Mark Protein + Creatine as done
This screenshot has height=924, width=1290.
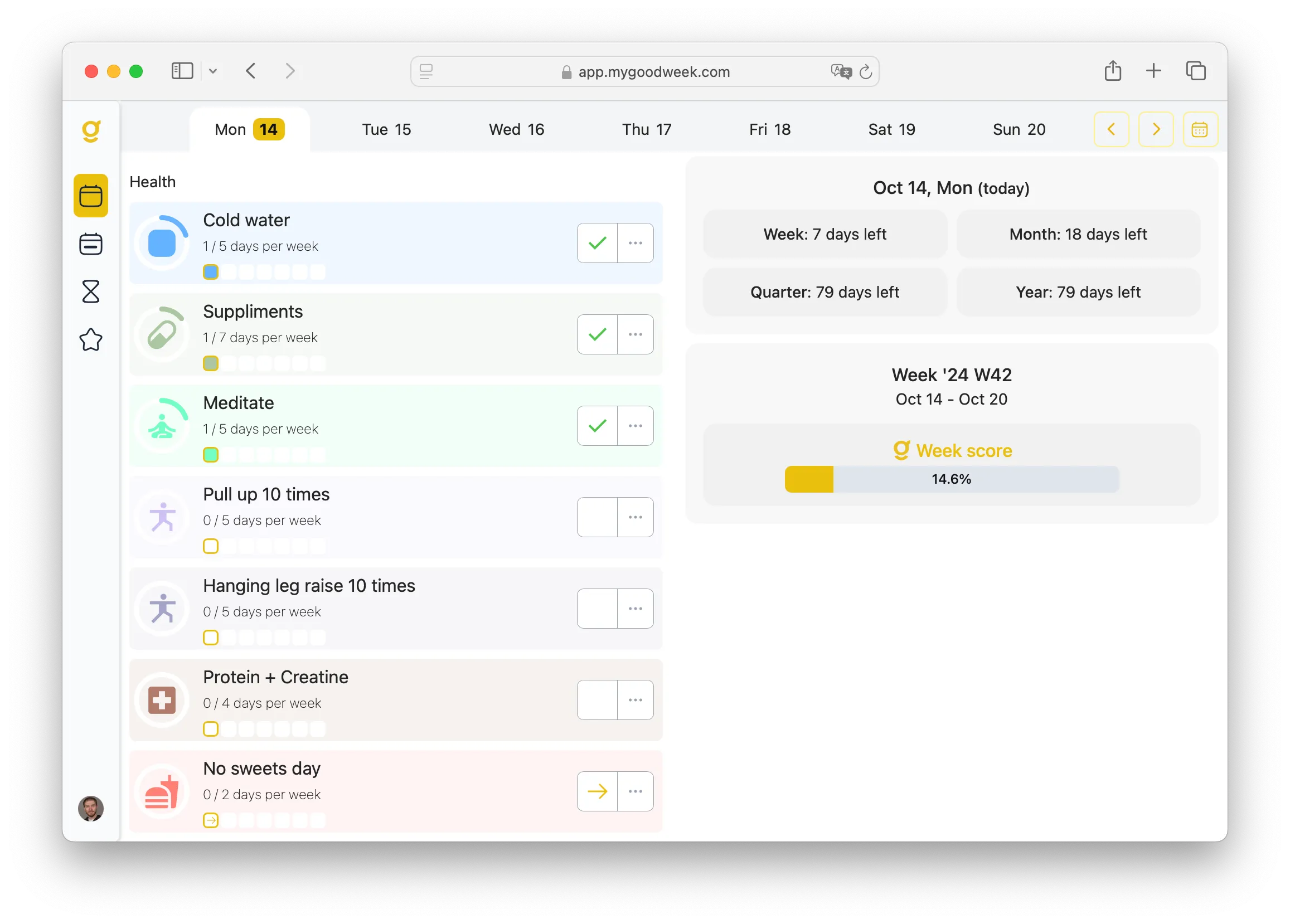(596, 700)
